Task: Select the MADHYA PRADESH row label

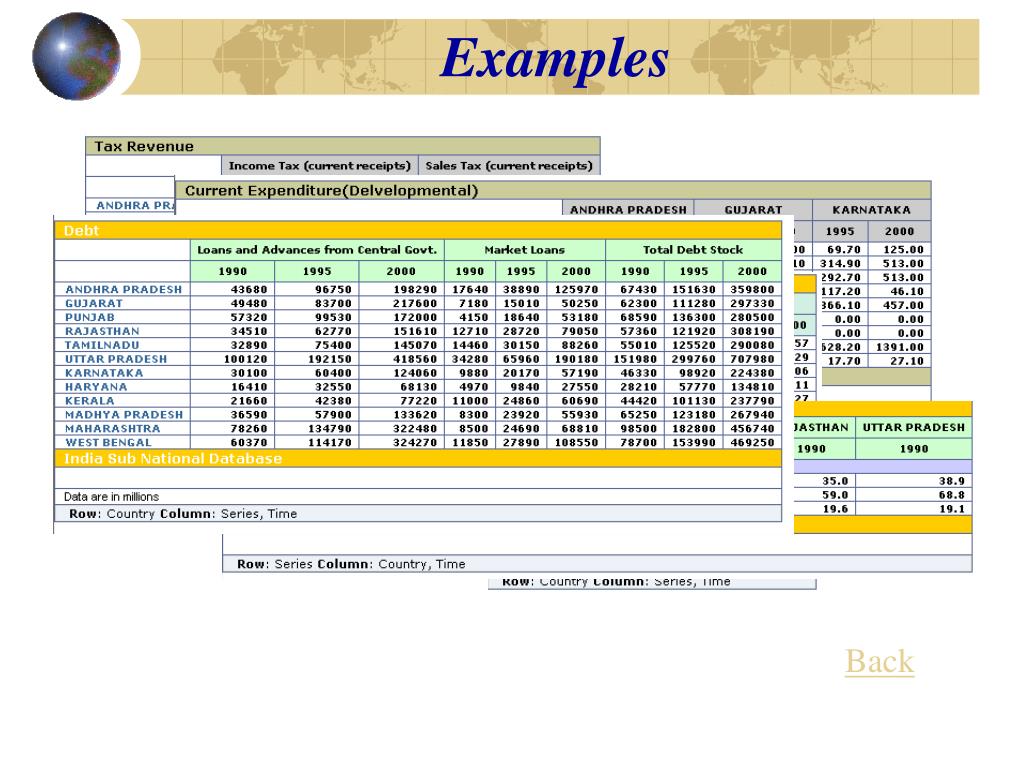Action: pyautogui.click(x=124, y=415)
